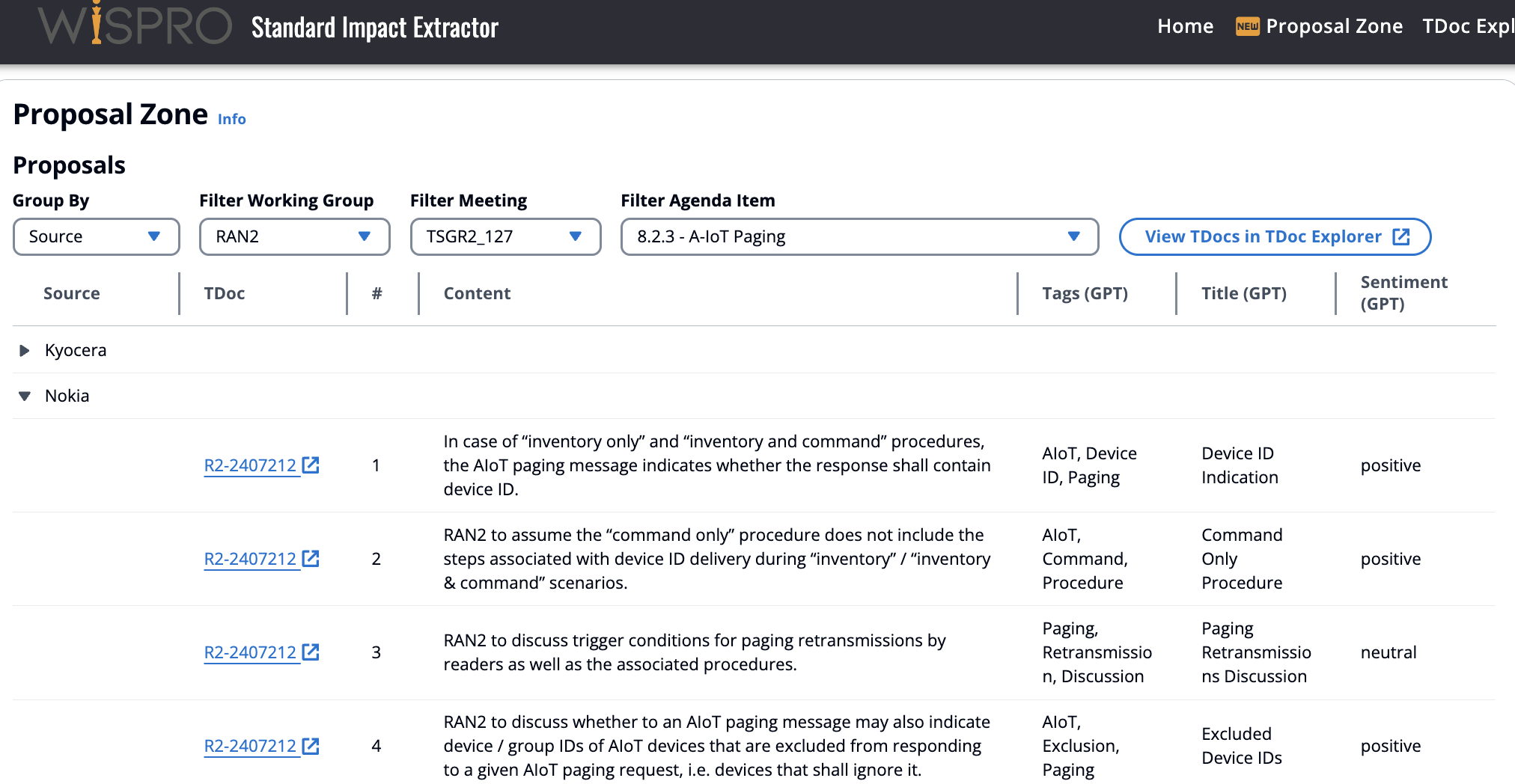Click the WISPRO logo

(135, 24)
